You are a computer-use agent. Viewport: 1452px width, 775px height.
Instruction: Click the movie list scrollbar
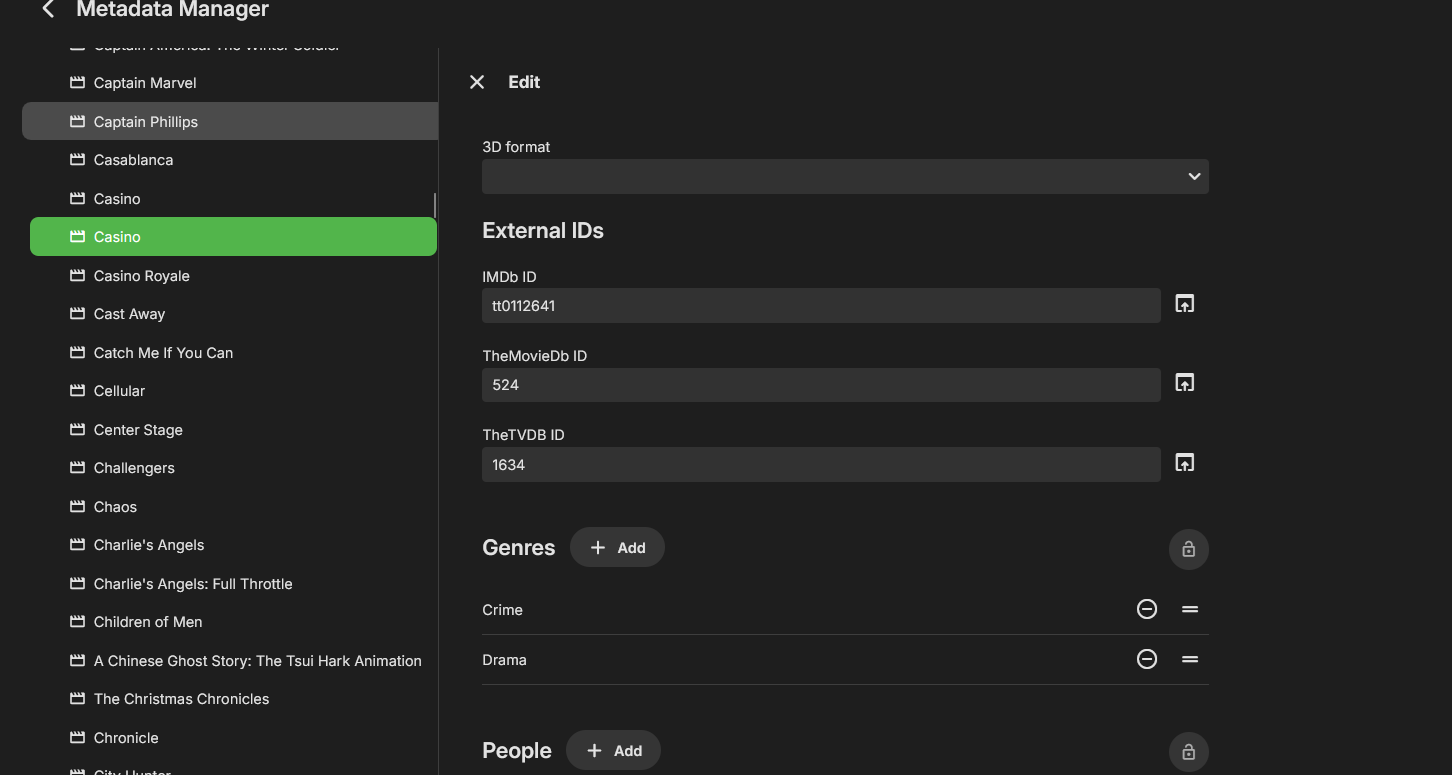[x=434, y=205]
